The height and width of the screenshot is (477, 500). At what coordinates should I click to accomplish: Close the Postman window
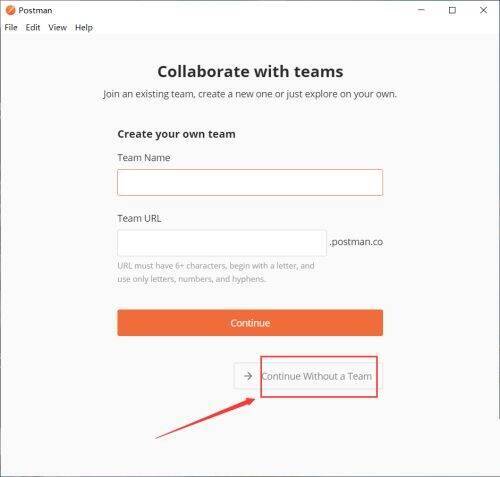(x=483, y=10)
